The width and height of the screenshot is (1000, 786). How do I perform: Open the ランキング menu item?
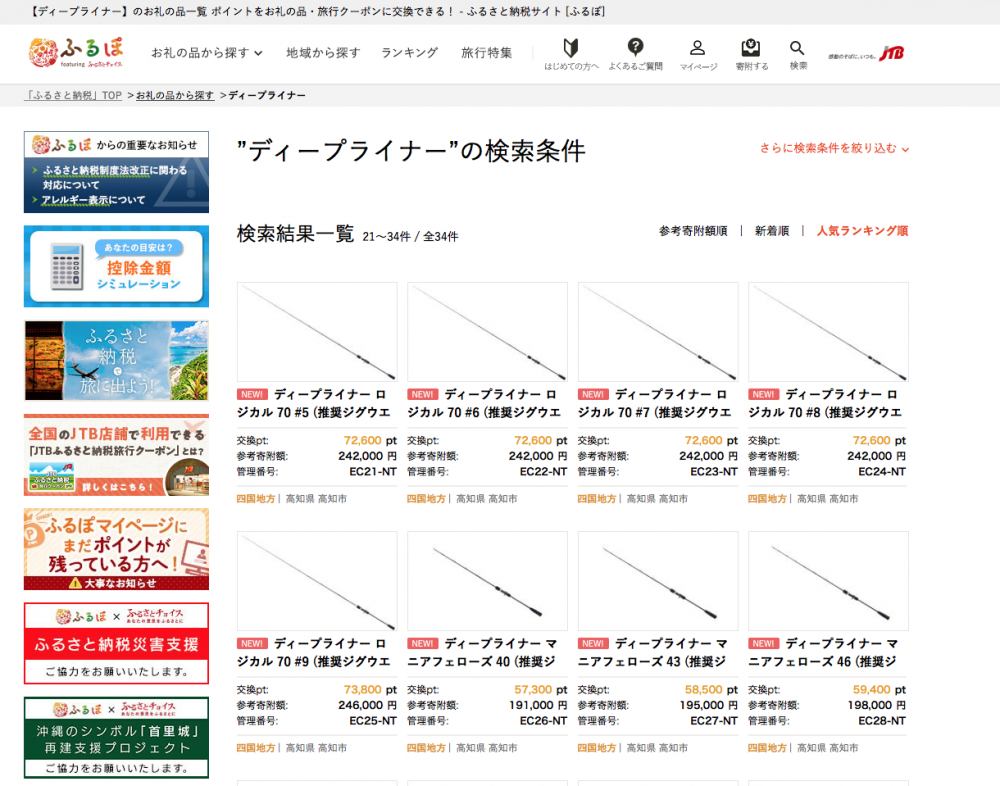[409, 53]
